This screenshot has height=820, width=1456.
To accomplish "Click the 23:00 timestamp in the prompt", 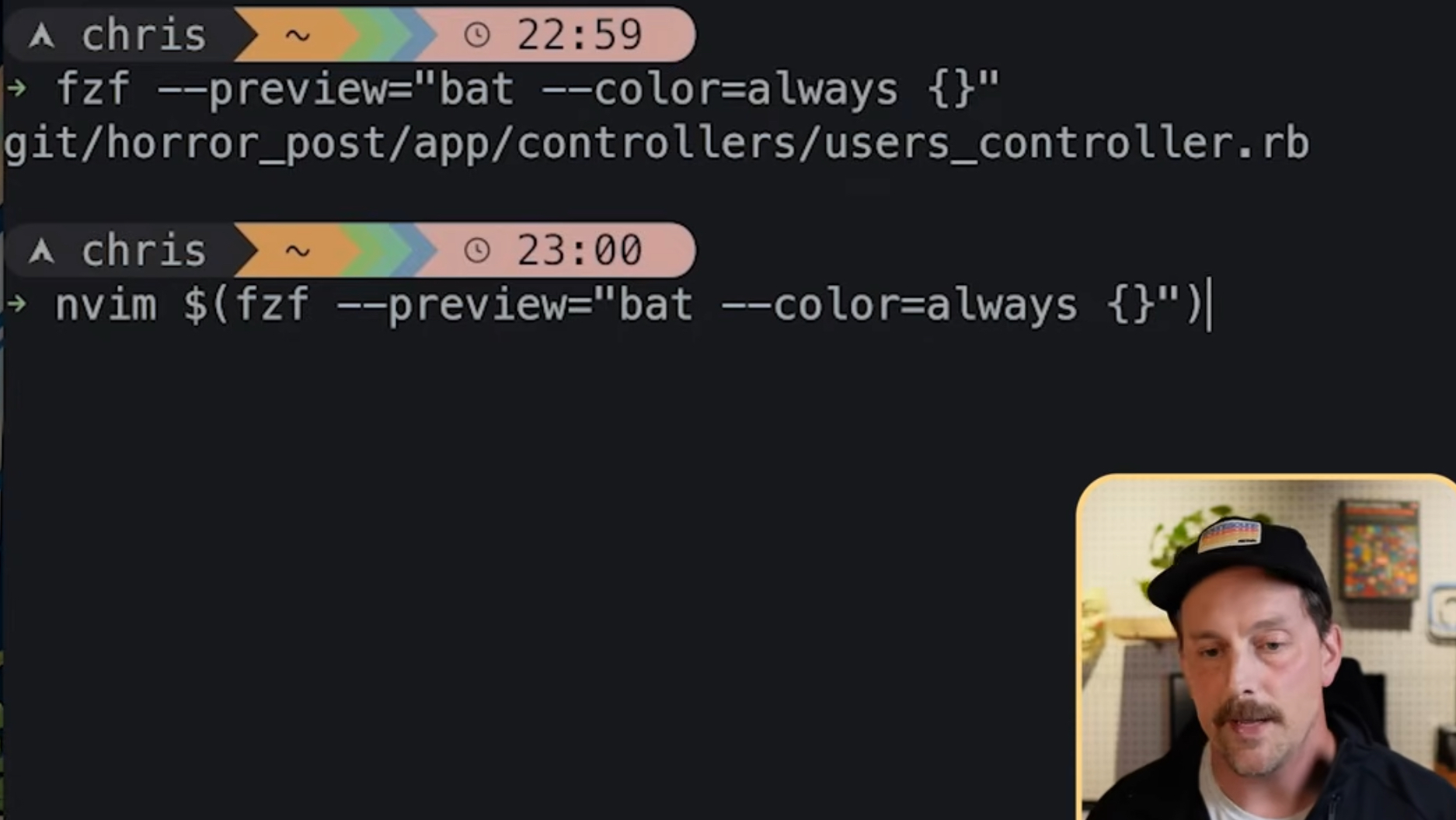I will tap(580, 250).
